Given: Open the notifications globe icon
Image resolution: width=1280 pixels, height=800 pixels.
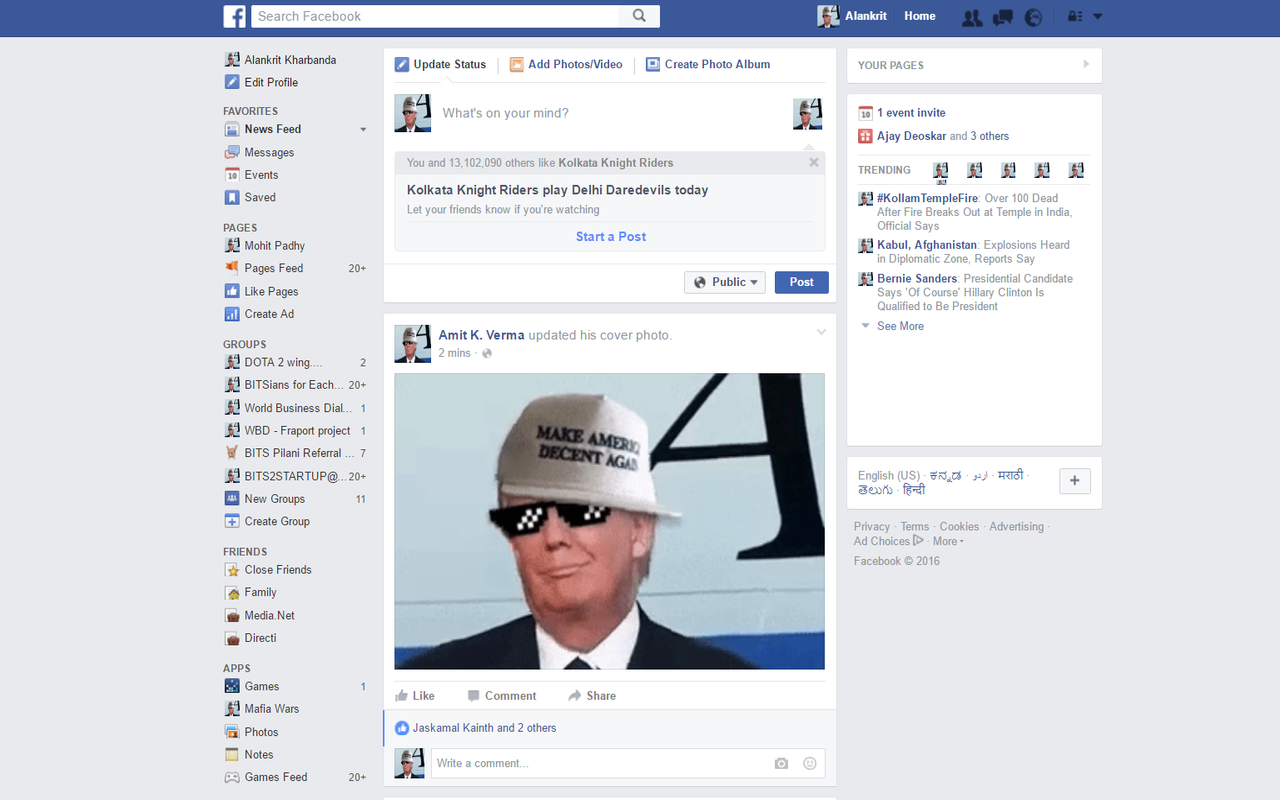Looking at the screenshot, I should tap(1033, 16).
